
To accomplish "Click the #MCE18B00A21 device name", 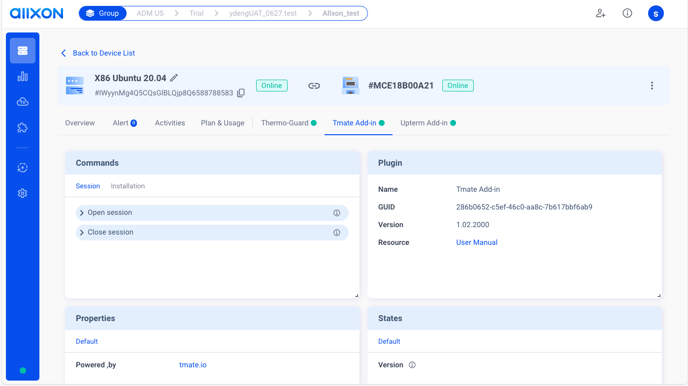I will (401, 86).
